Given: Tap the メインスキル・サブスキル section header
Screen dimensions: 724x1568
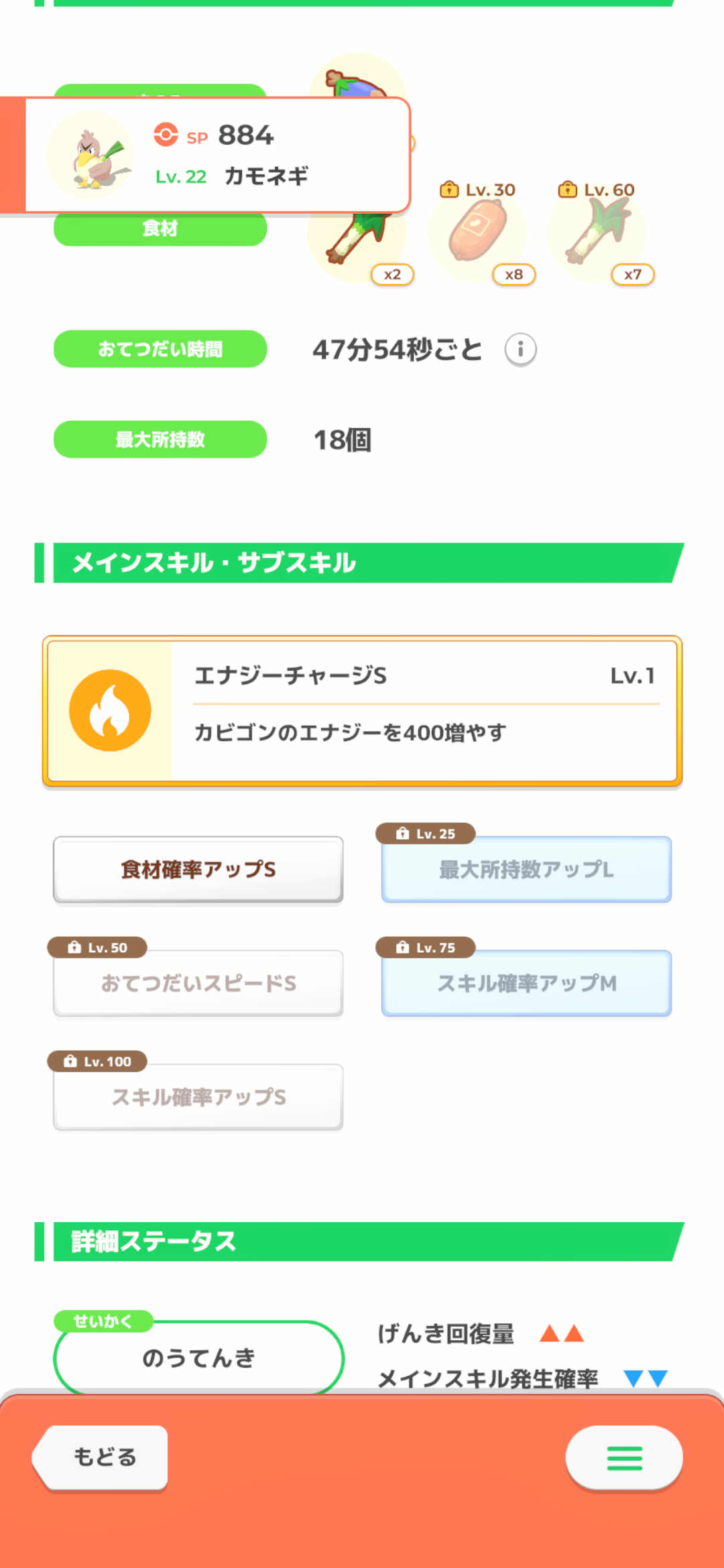Looking at the screenshot, I should tap(359, 563).
